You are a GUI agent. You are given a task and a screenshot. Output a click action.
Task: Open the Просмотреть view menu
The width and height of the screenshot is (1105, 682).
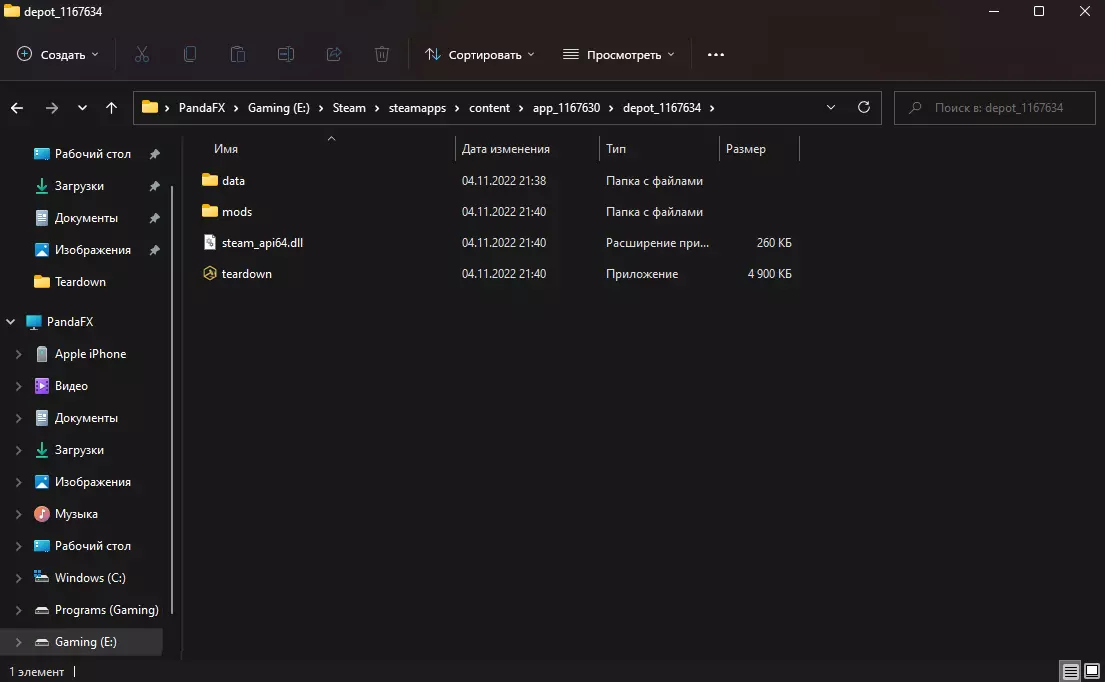click(618, 54)
